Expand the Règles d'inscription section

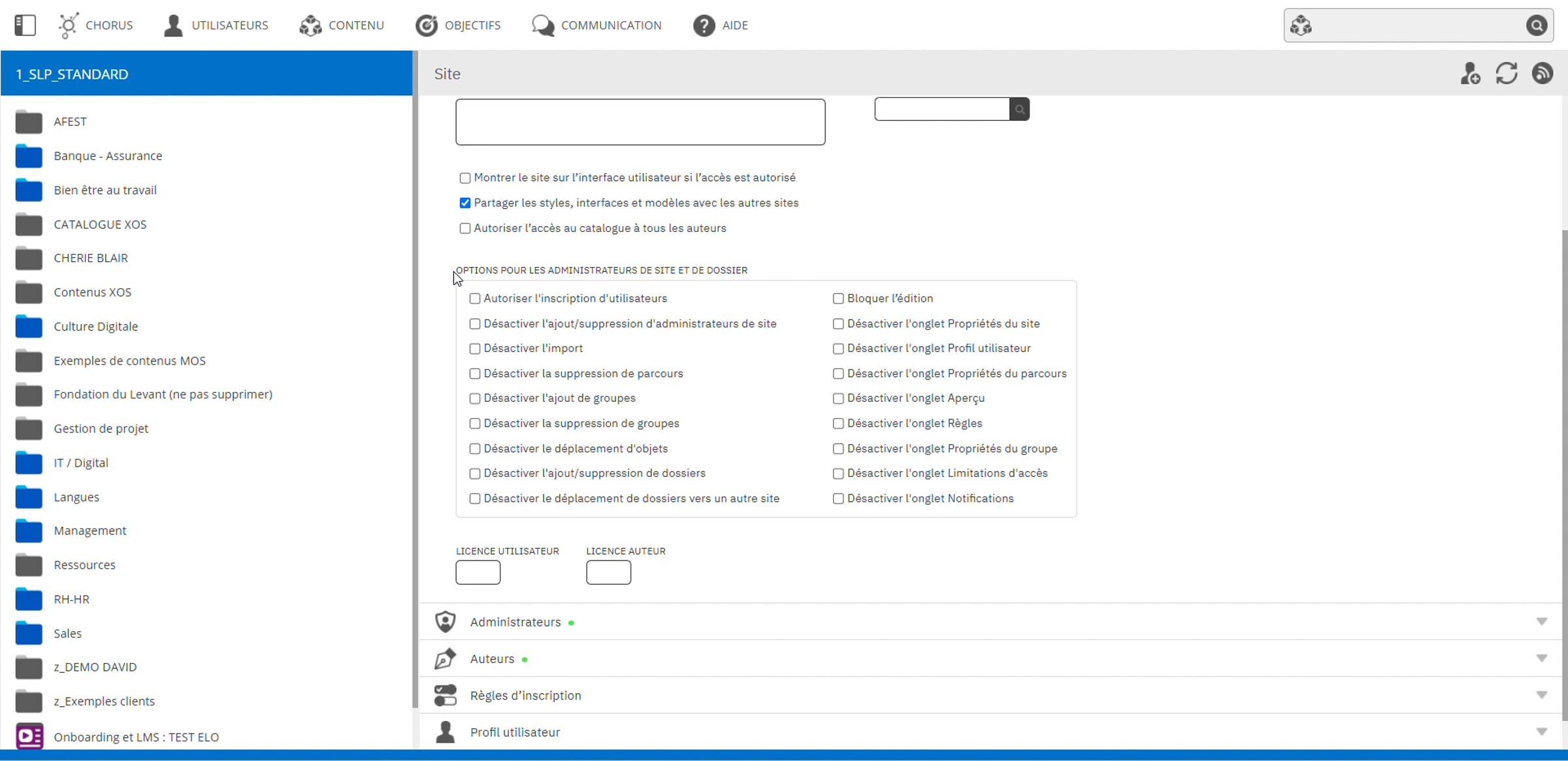(x=1541, y=694)
